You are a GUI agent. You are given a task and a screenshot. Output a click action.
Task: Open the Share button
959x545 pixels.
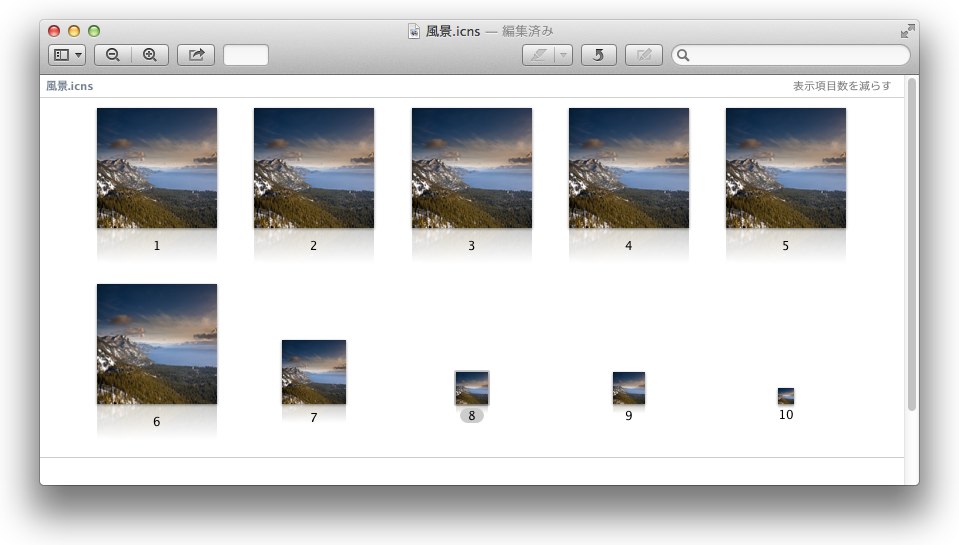coord(196,55)
